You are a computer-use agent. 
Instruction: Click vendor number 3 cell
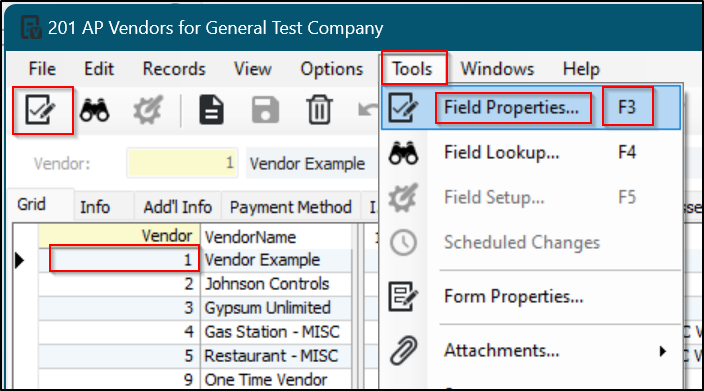[119, 308]
